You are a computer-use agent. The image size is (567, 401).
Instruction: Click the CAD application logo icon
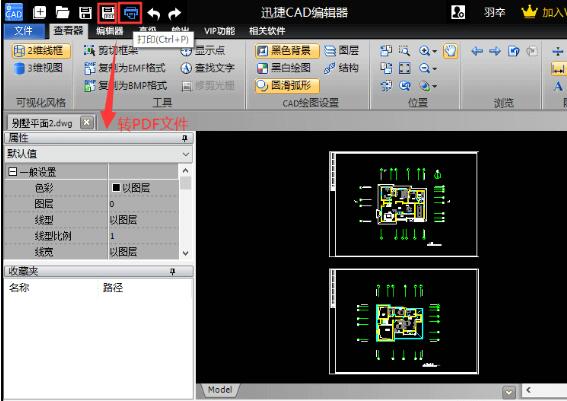click(x=14, y=12)
